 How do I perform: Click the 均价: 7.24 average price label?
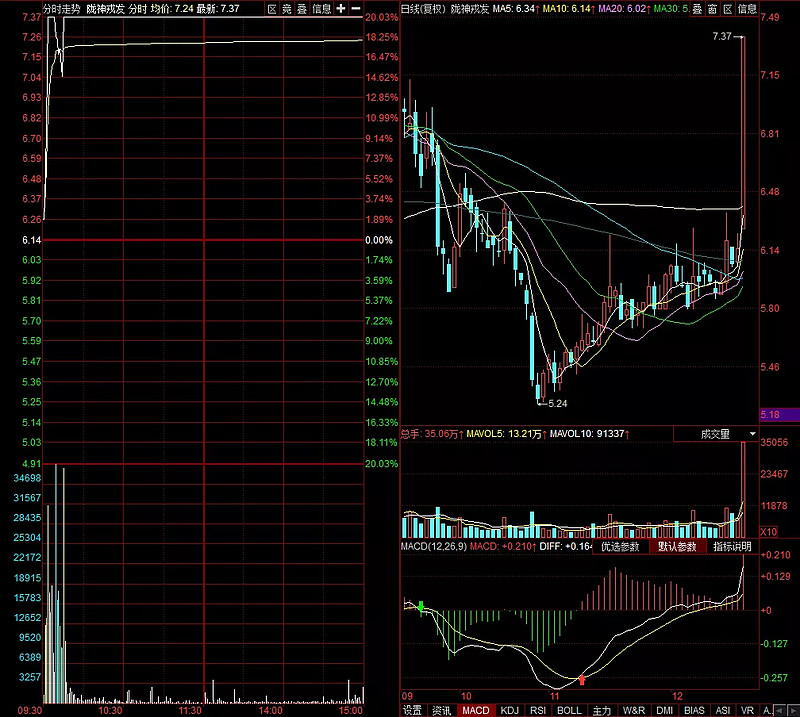[x=172, y=9]
